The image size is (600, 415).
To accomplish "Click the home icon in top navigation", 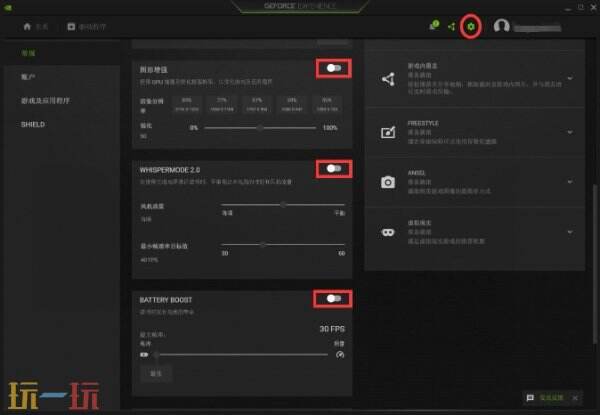I will [27, 26].
